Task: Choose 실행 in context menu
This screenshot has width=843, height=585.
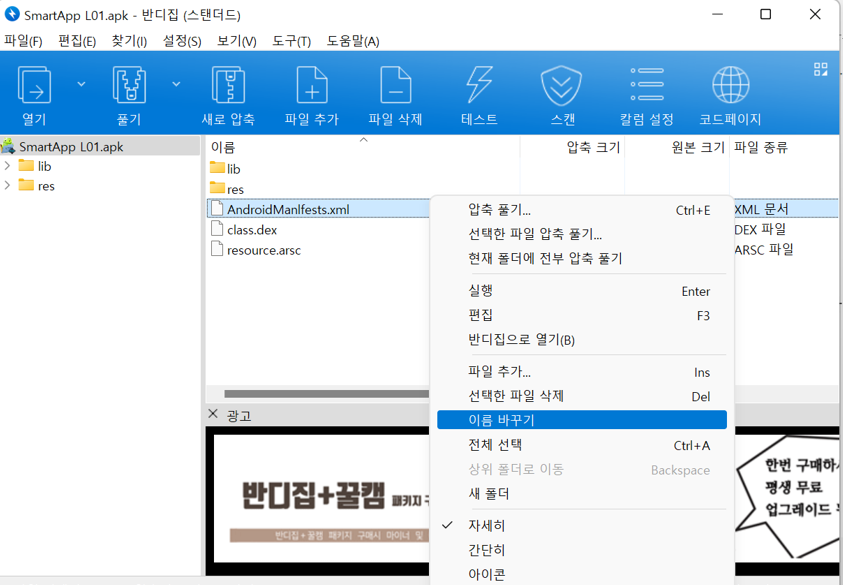Action: tap(582, 291)
